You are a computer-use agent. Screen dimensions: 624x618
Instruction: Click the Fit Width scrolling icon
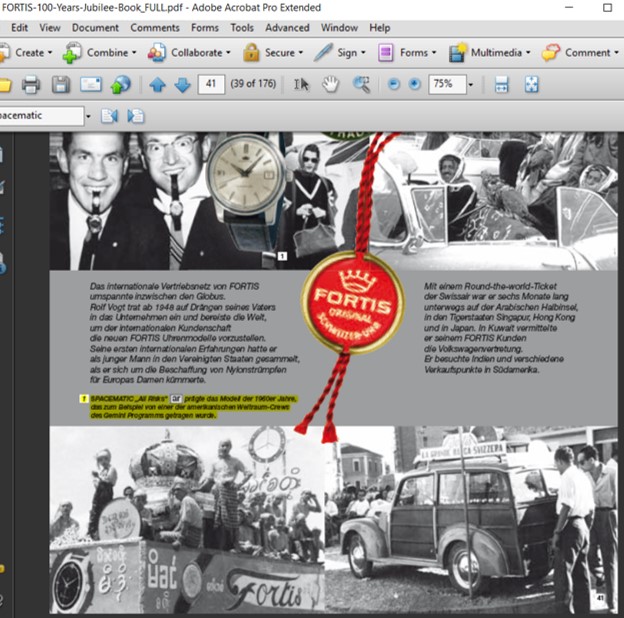click(501, 84)
